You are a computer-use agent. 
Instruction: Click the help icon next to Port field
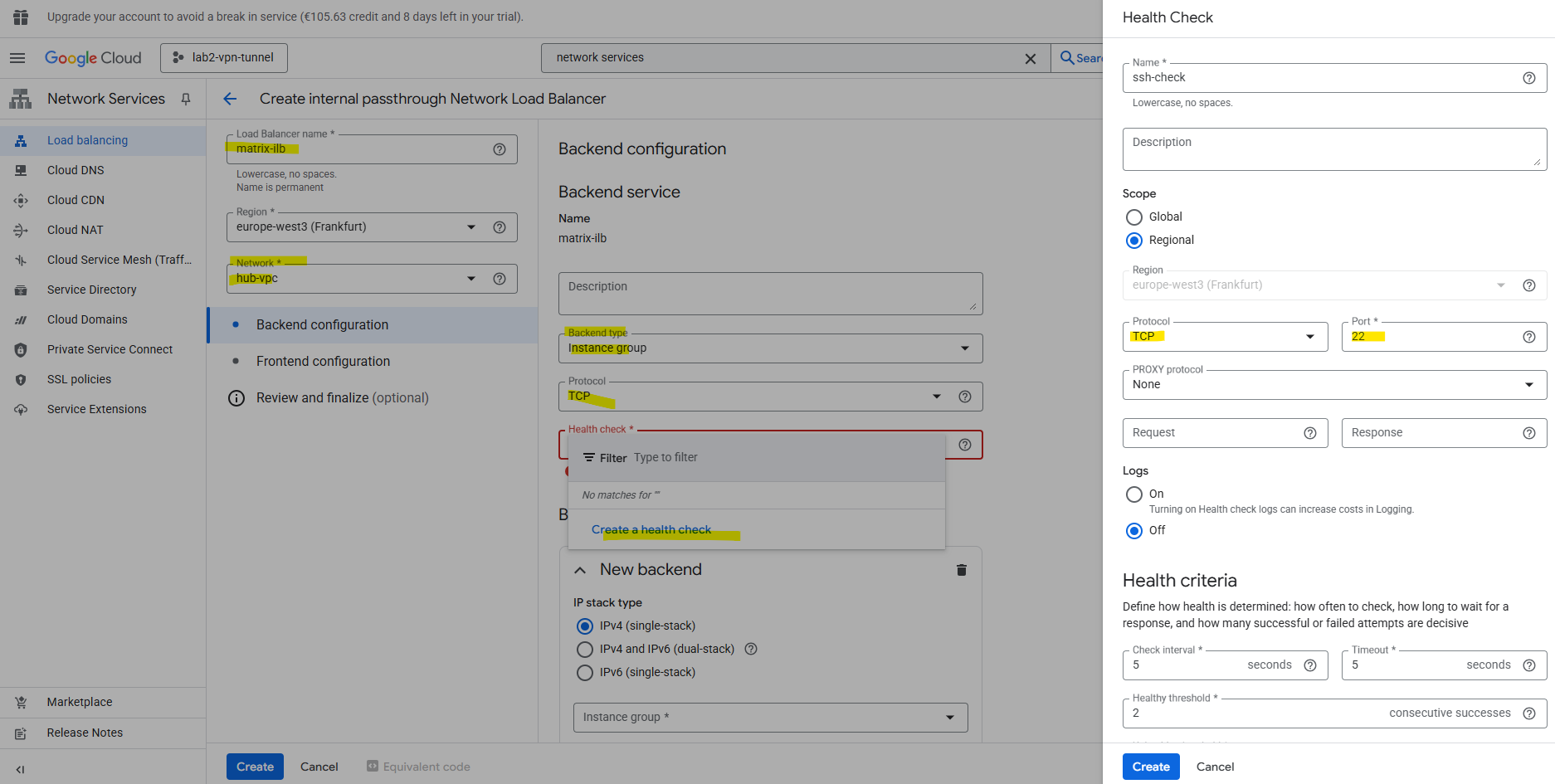(x=1528, y=337)
